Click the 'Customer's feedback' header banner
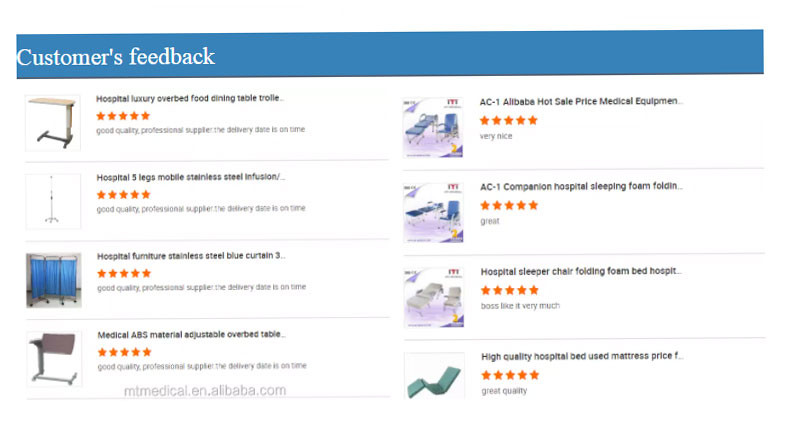This screenshot has height=444, width=800. pos(390,54)
